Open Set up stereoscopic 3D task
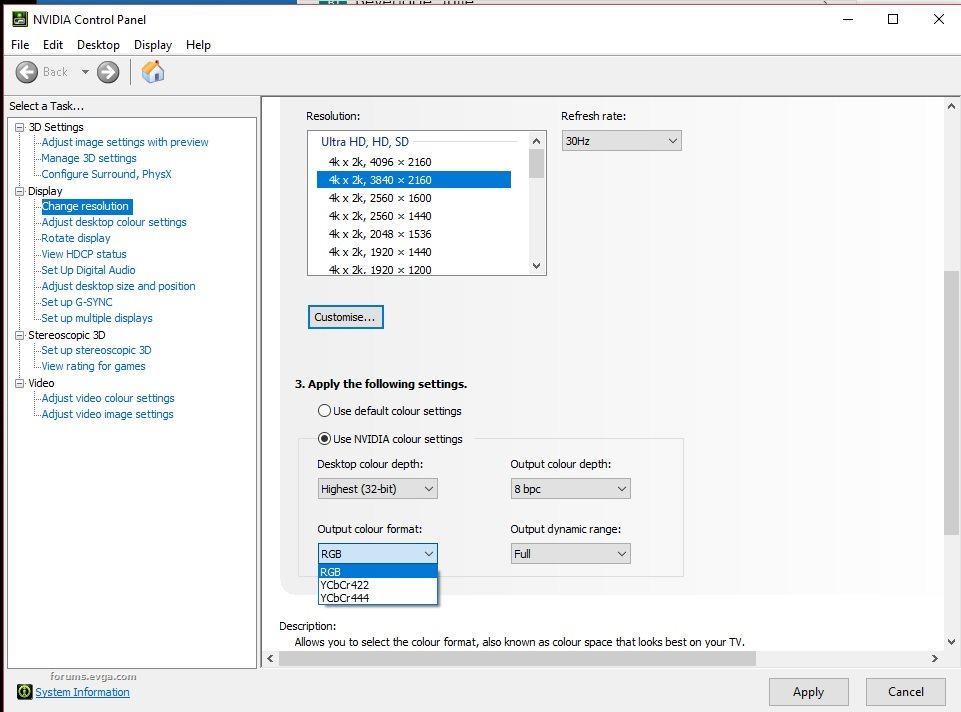Screen dimensions: 961x712 96,350
